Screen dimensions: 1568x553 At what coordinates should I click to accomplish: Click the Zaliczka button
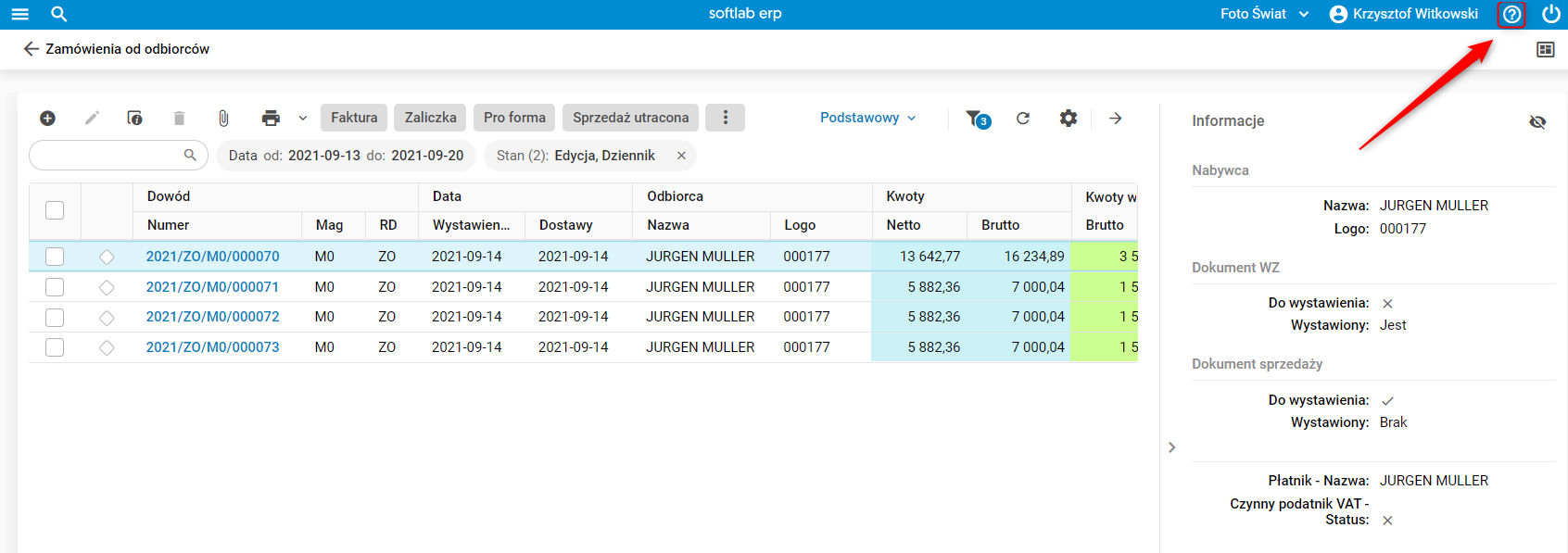pyautogui.click(x=430, y=118)
